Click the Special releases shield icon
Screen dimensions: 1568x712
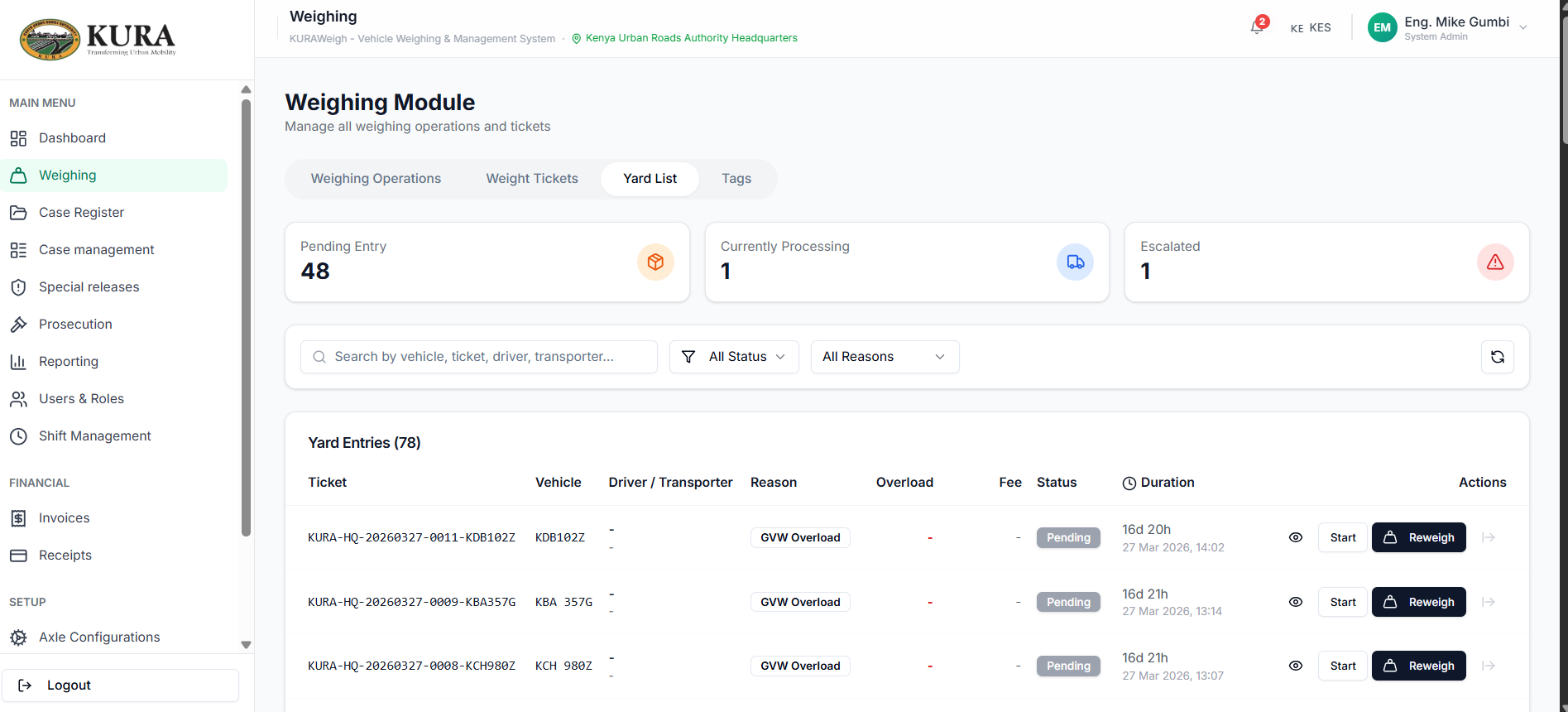(18, 287)
